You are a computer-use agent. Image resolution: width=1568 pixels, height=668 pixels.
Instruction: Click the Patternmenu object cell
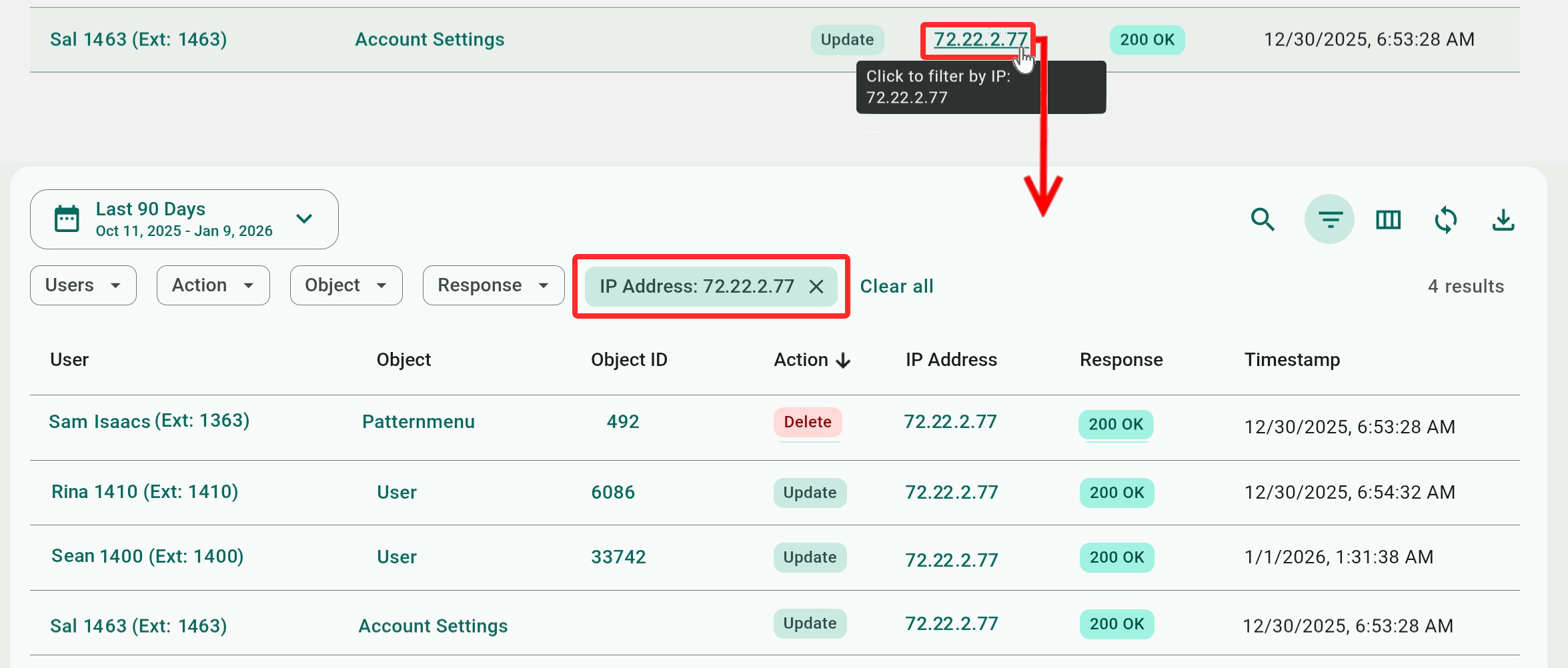point(418,422)
